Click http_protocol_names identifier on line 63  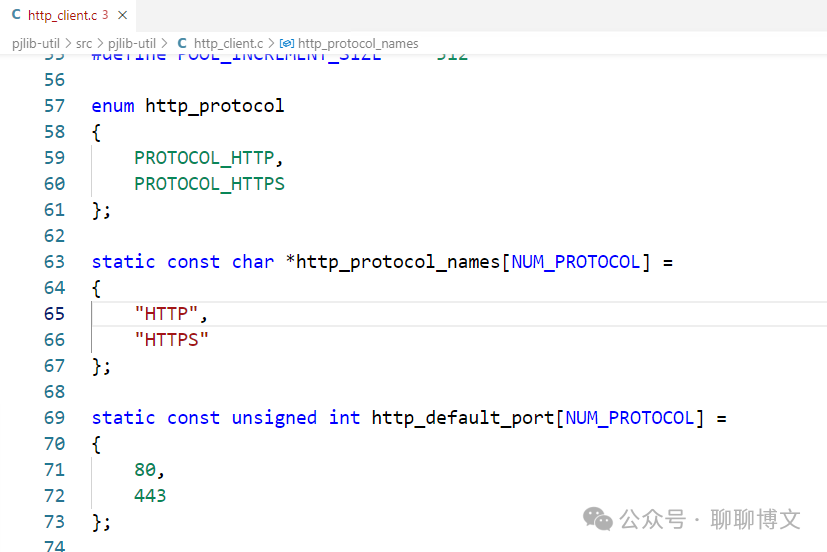coord(398,262)
